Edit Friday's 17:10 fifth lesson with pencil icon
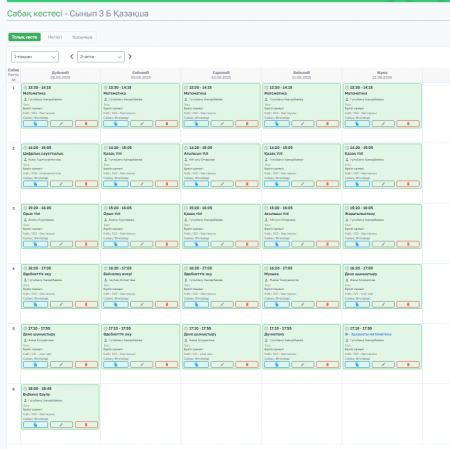Viewport: 450px width, 449px height. coord(383,364)
